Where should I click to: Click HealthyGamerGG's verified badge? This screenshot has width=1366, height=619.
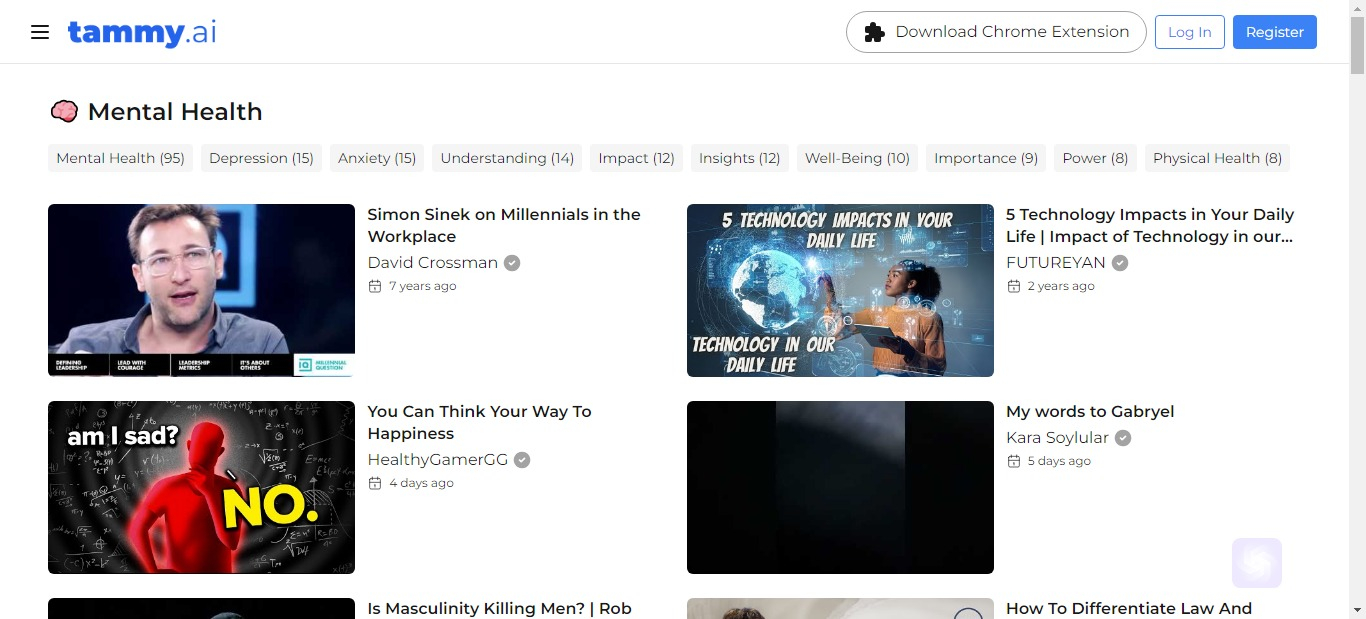point(522,460)
